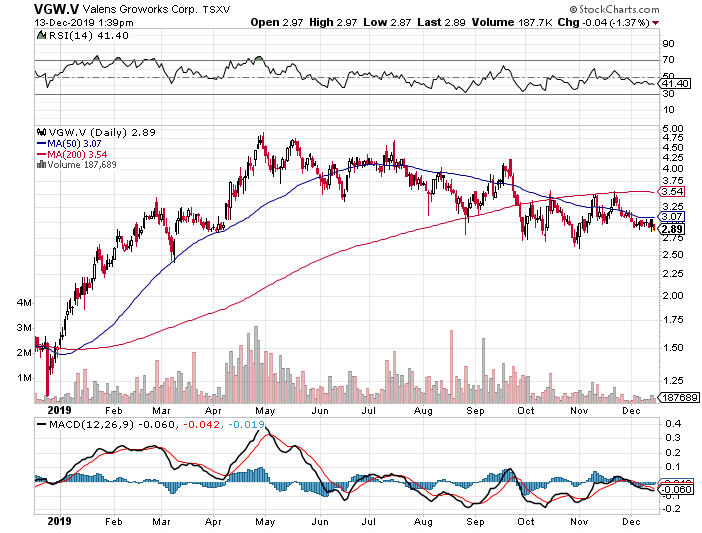Click the 1.50 price axis label
The height and width of the screenshot is (533, 702).
pyautogui.click(x=673, y=348)
